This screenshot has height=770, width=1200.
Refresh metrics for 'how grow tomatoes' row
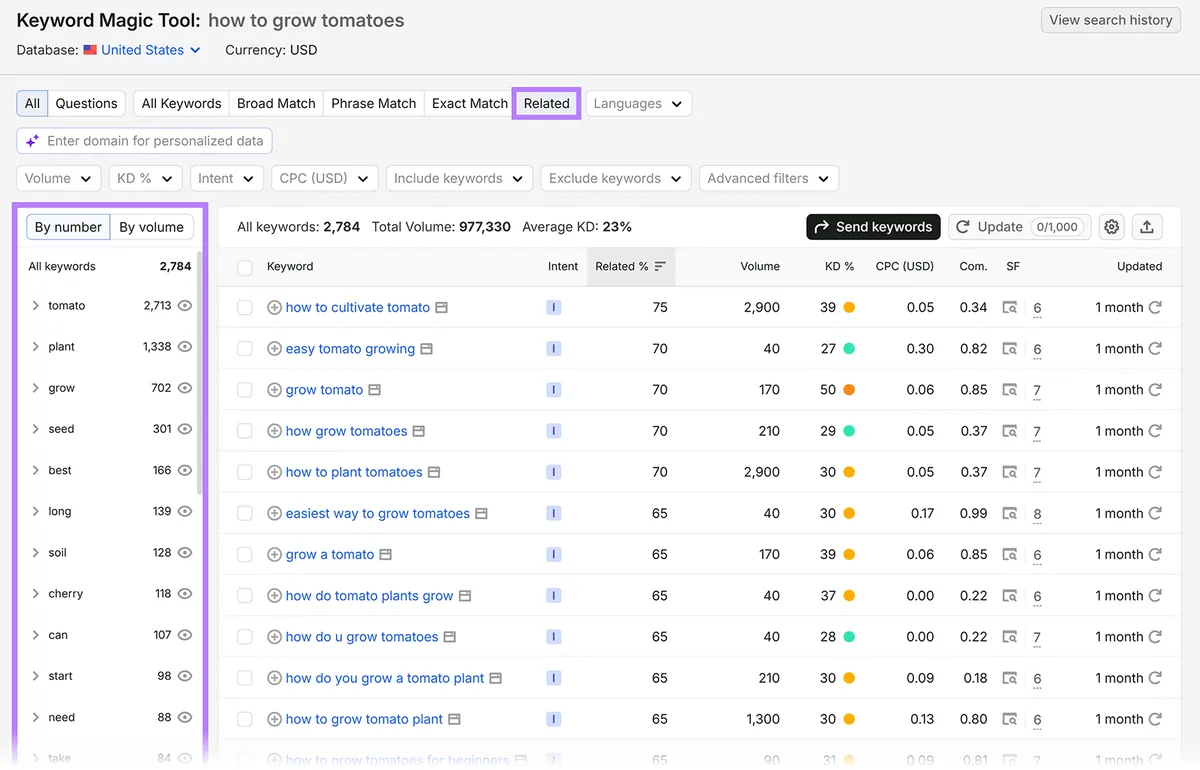[1155, 431]
